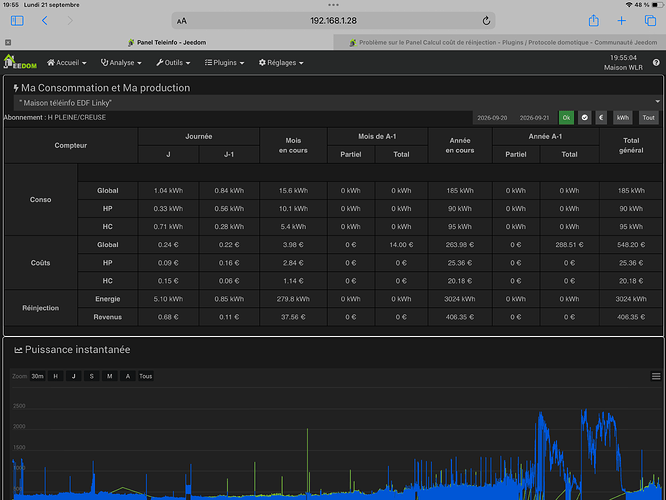
Task: Add a new tab with plus icon
Action: (x=621, y=20)
